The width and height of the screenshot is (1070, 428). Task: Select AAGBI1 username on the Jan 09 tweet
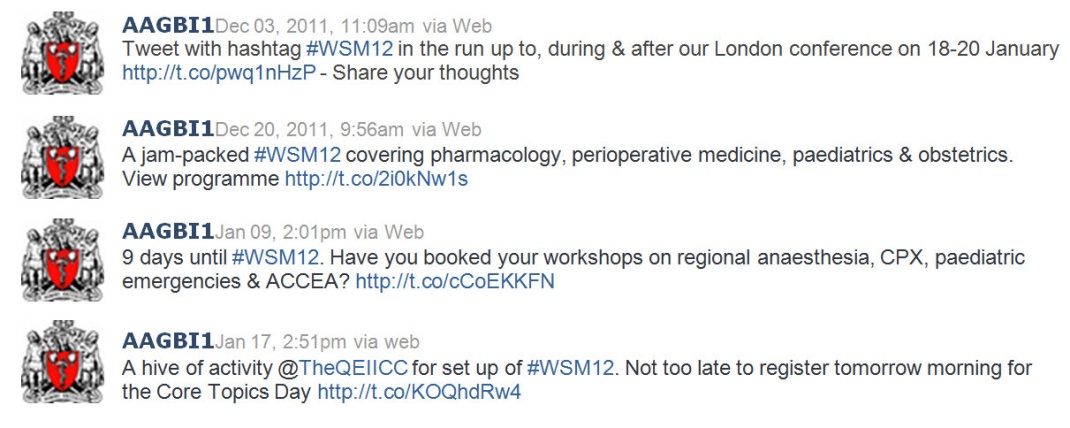pos(167,232)
